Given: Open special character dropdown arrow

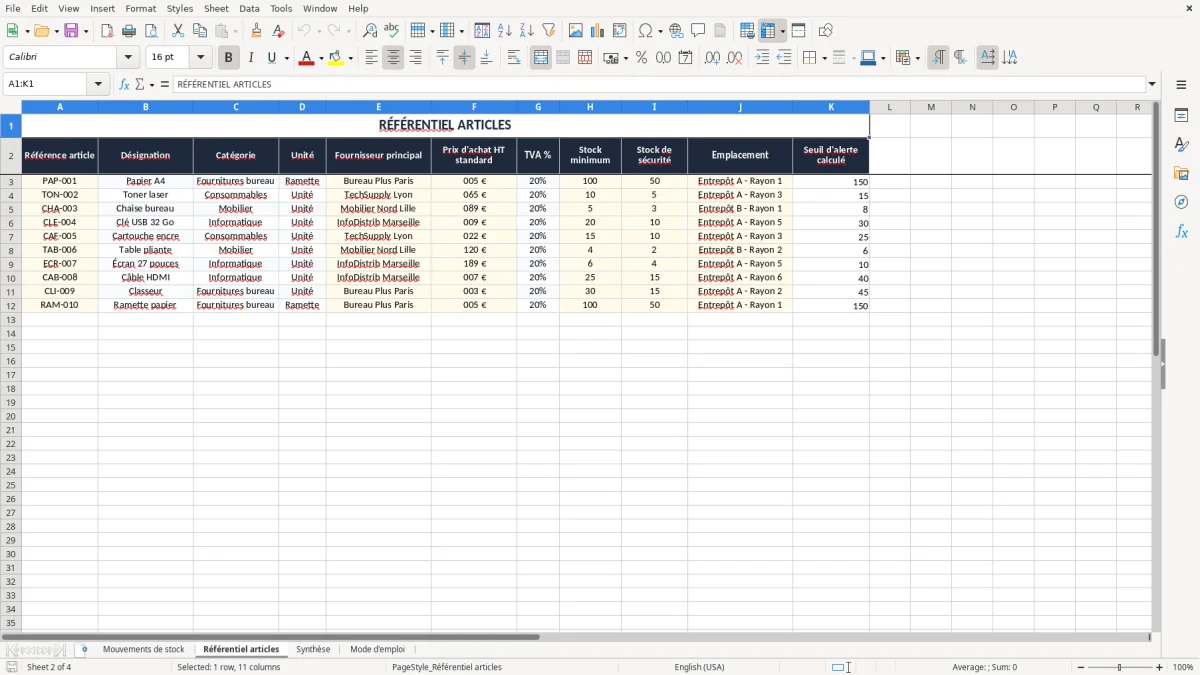Looking at the screenshot, I should coord(660,31).
